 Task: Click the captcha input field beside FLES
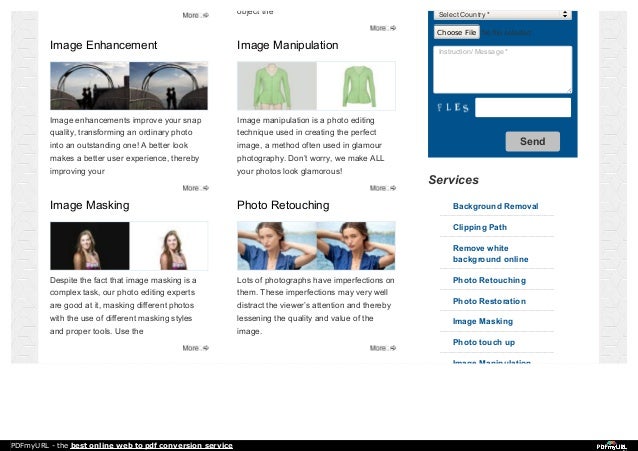523,107
